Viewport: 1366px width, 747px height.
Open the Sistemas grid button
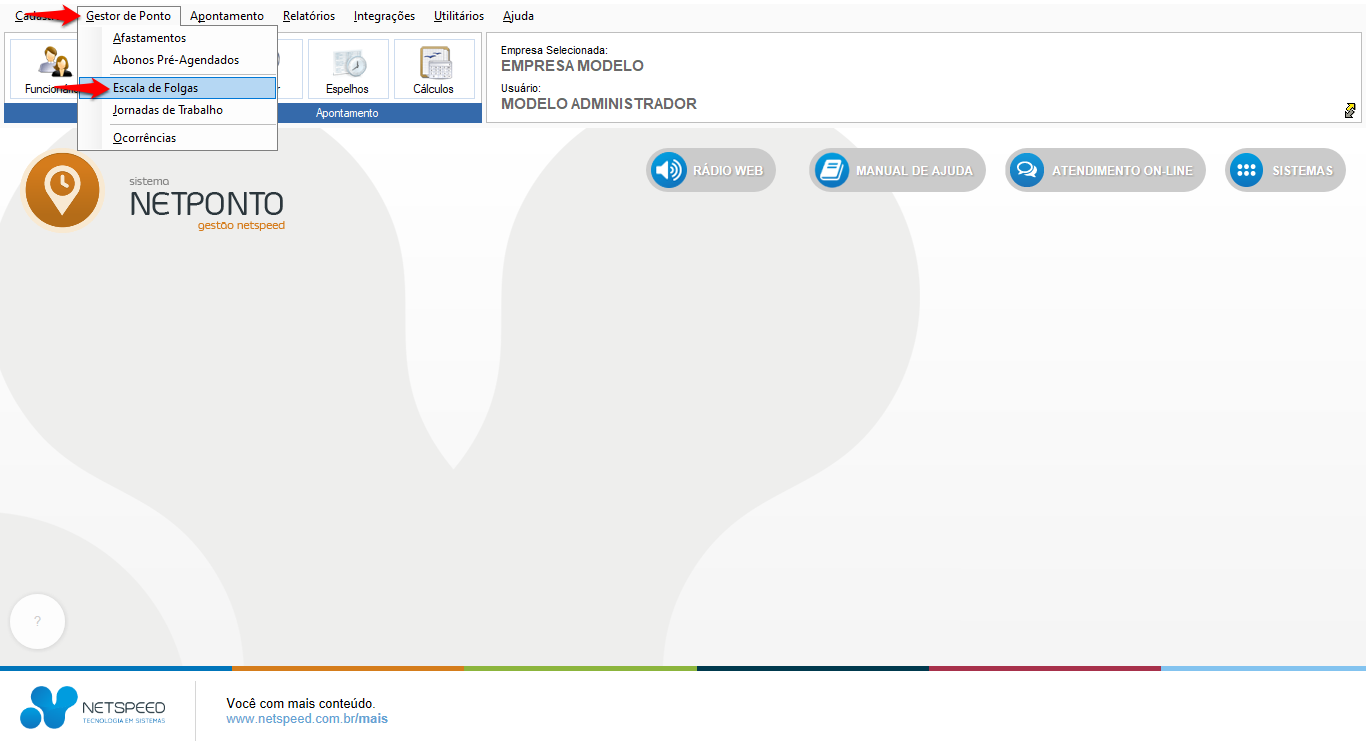click(x=1285, y=170)
